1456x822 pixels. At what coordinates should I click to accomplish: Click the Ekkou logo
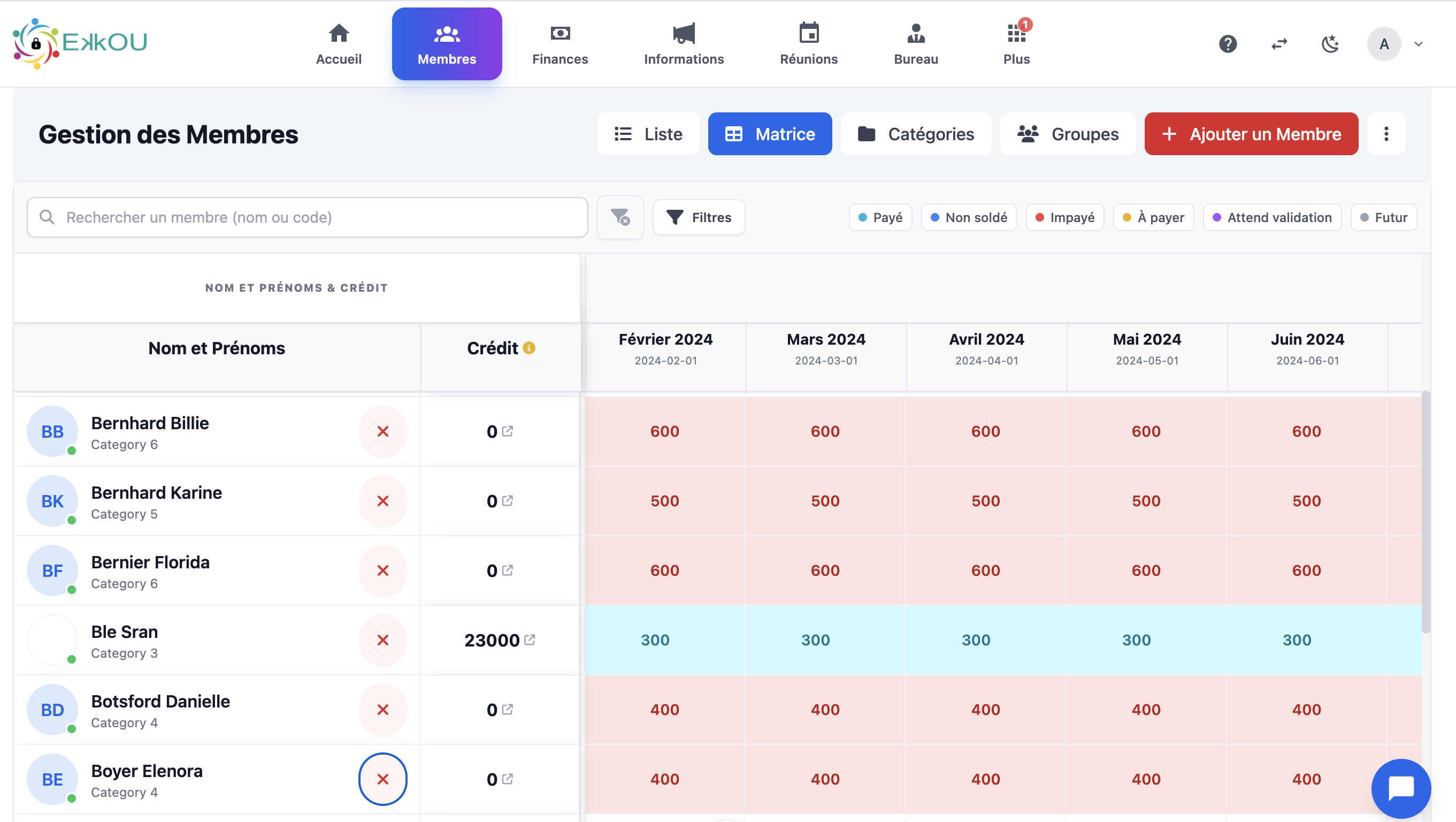tap(80, 43)
